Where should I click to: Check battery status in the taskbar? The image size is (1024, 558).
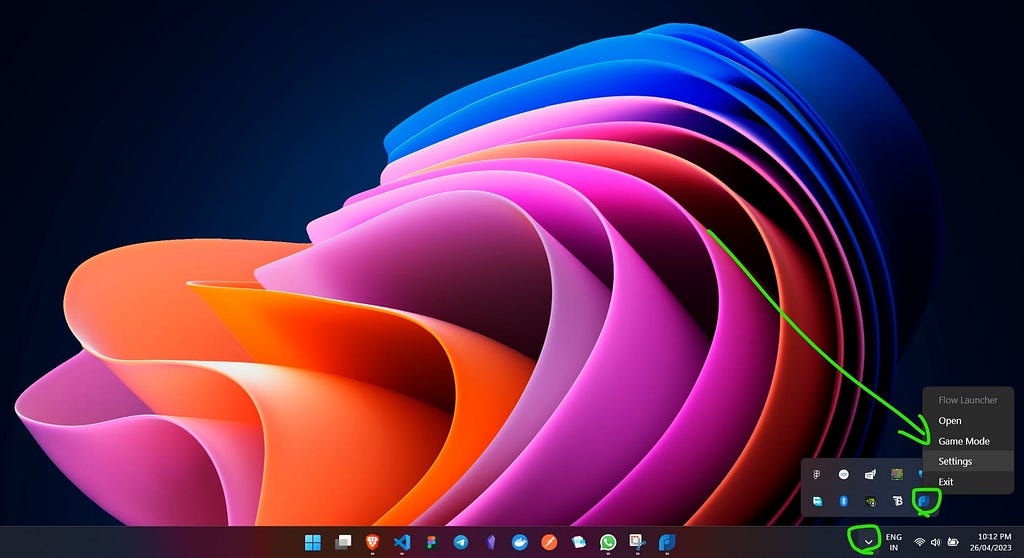952,542
